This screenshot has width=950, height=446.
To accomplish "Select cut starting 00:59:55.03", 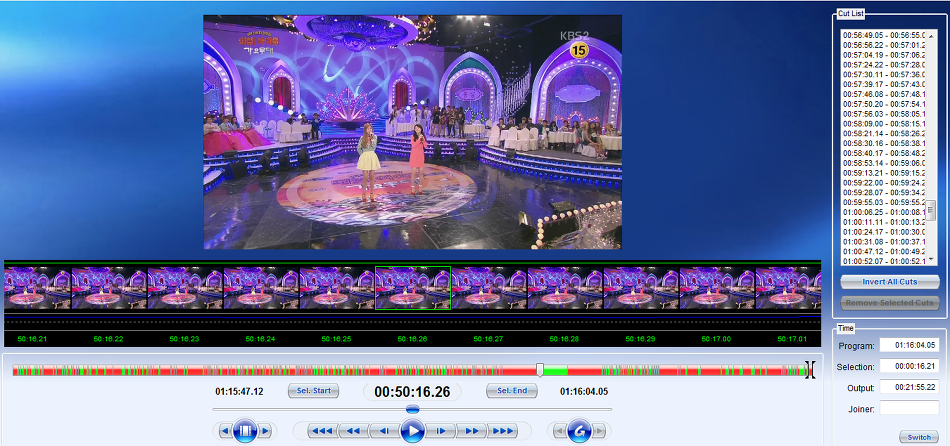I will point(883,202).
